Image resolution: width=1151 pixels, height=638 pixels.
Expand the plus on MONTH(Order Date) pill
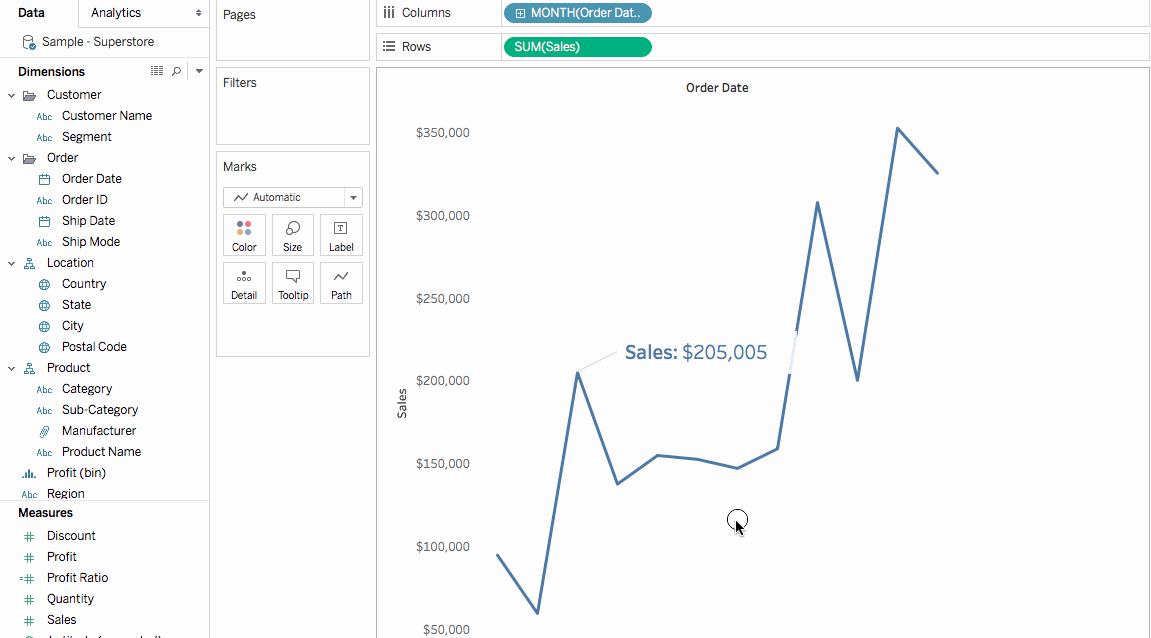520,13
